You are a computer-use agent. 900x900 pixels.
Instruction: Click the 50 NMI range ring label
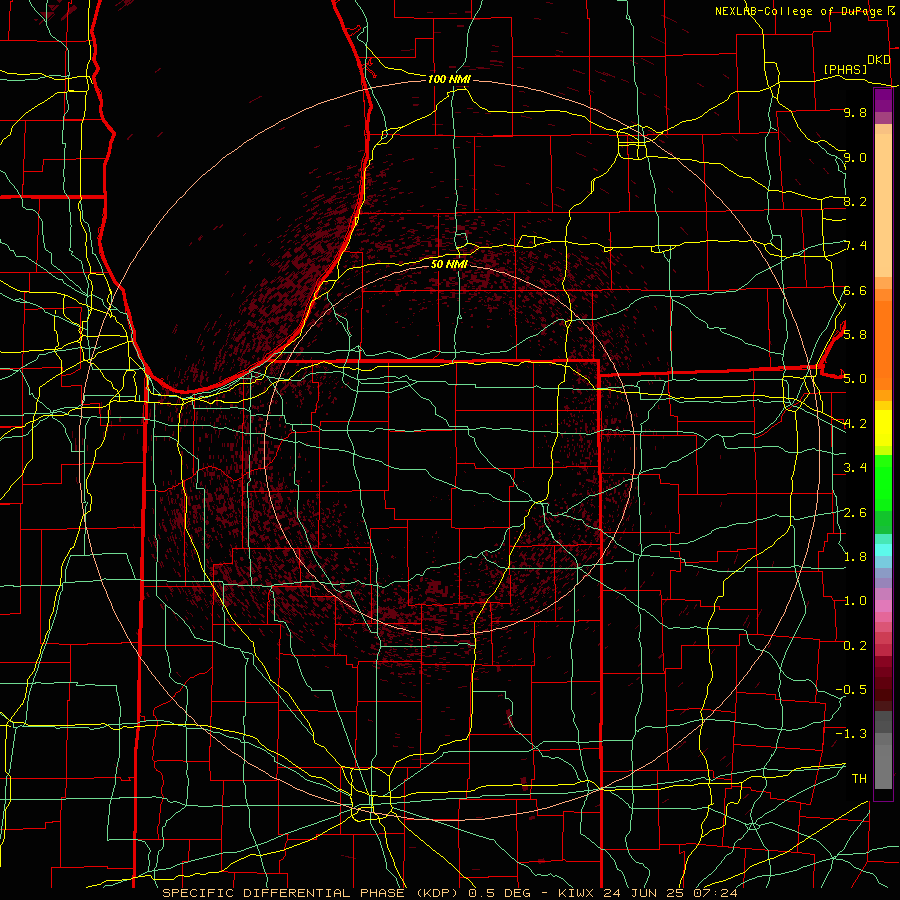coord(449,264)
